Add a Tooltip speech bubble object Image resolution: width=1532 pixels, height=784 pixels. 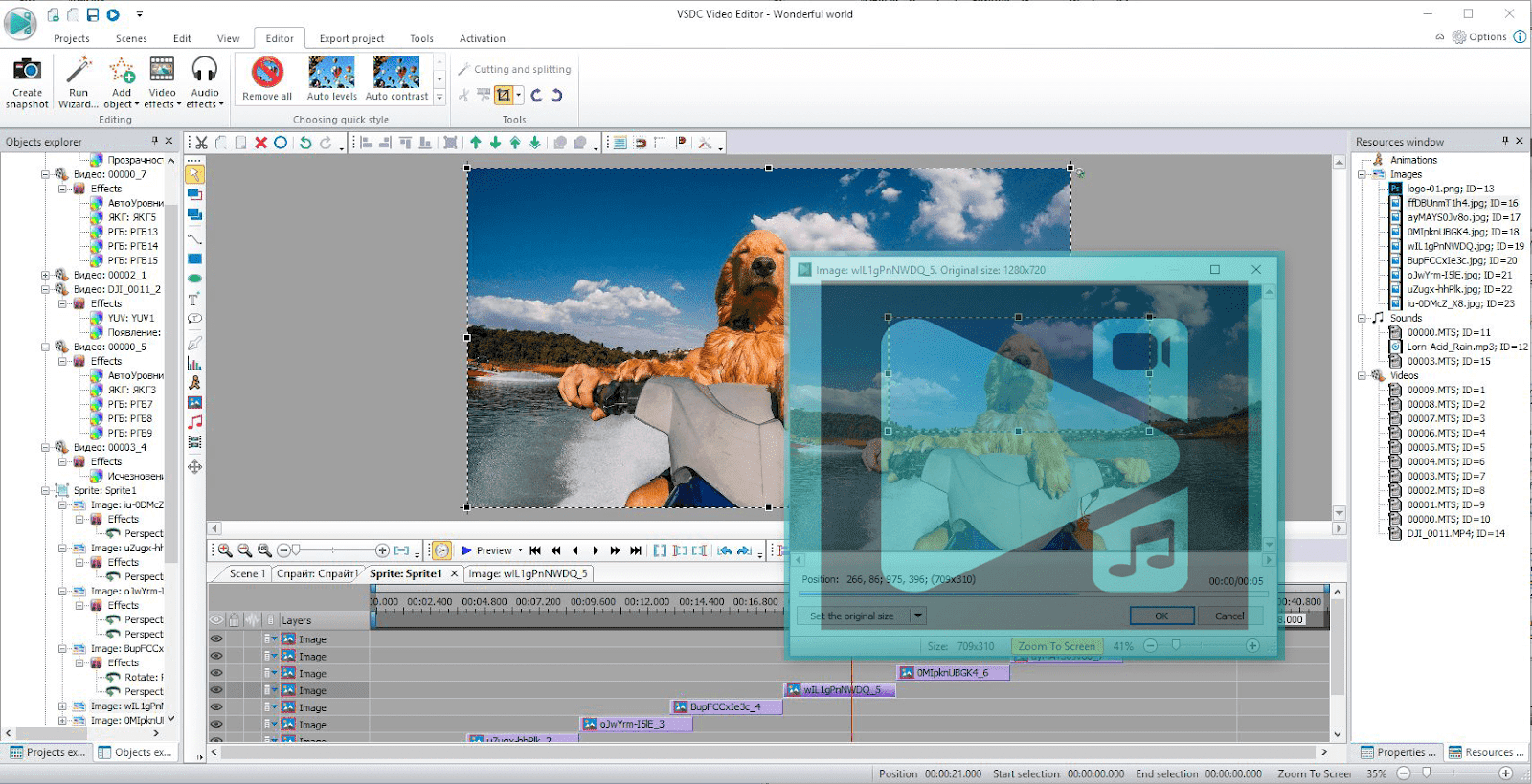click(x=194, y=319)
